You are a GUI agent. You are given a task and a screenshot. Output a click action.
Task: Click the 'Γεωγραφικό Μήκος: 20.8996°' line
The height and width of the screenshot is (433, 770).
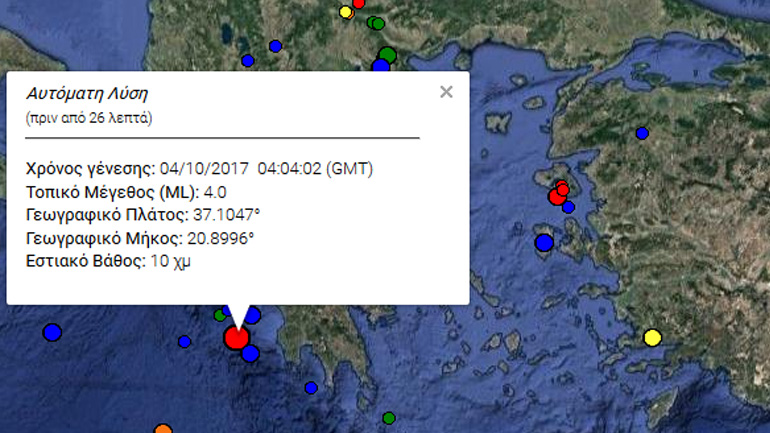140,238
